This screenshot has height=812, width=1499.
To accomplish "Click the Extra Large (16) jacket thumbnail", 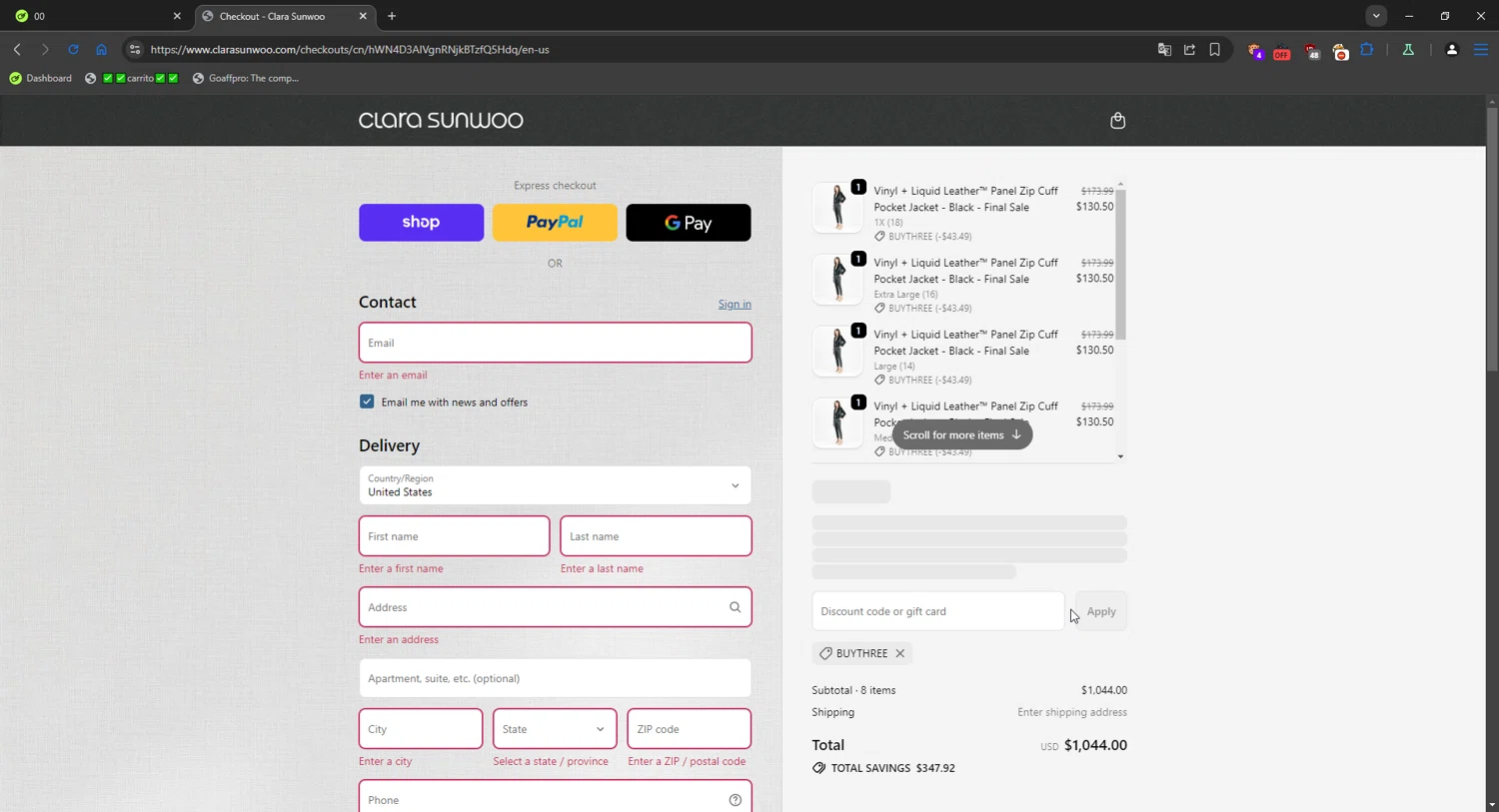I will [x=837, y=279].
